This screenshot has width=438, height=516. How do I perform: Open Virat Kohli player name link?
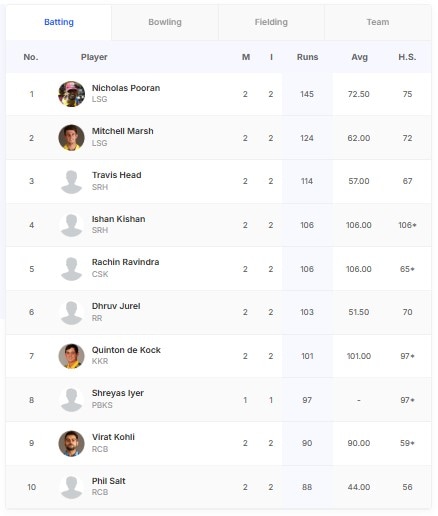tap(113, 437)
